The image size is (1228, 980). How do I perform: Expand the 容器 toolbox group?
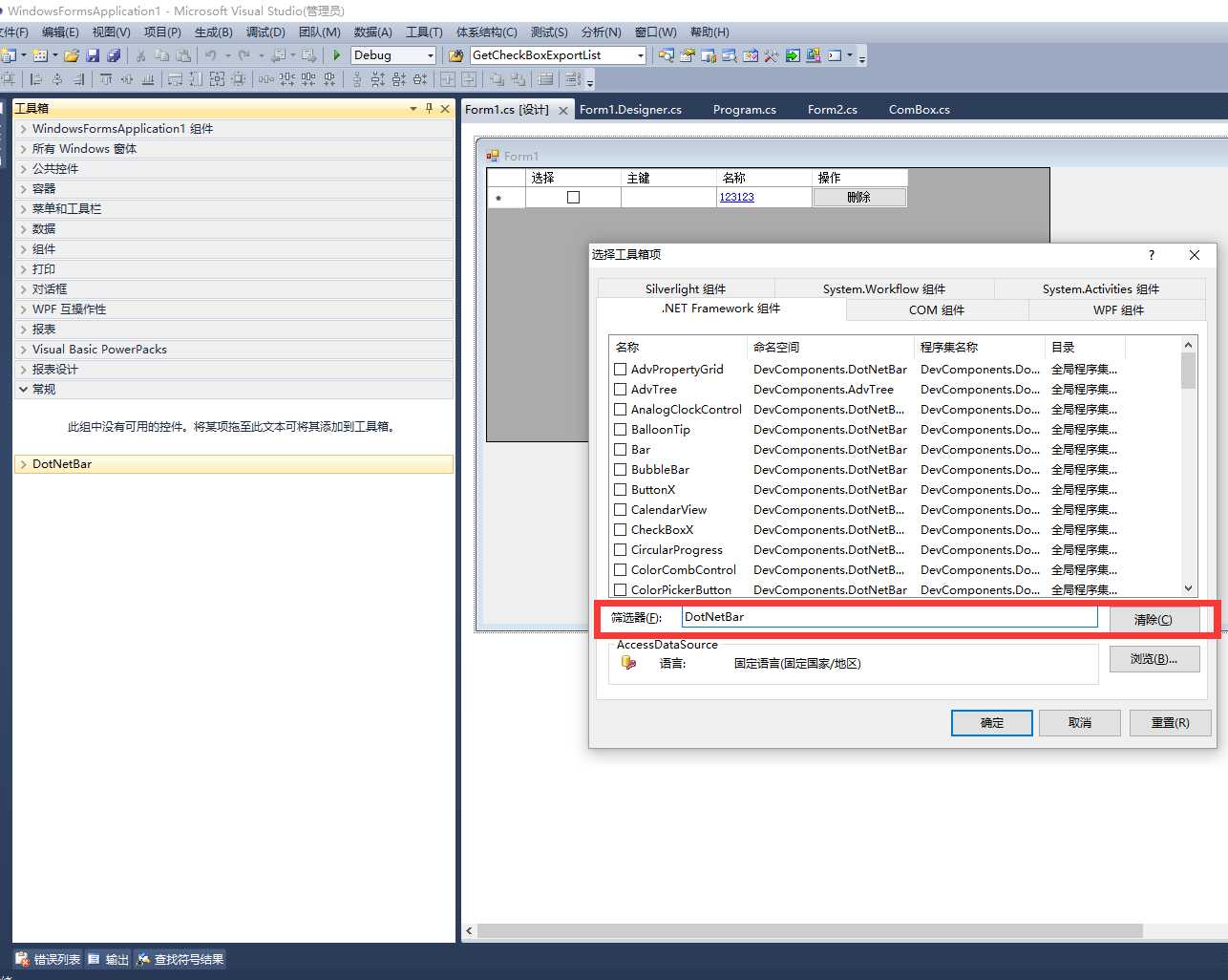(x=234, y=188)
